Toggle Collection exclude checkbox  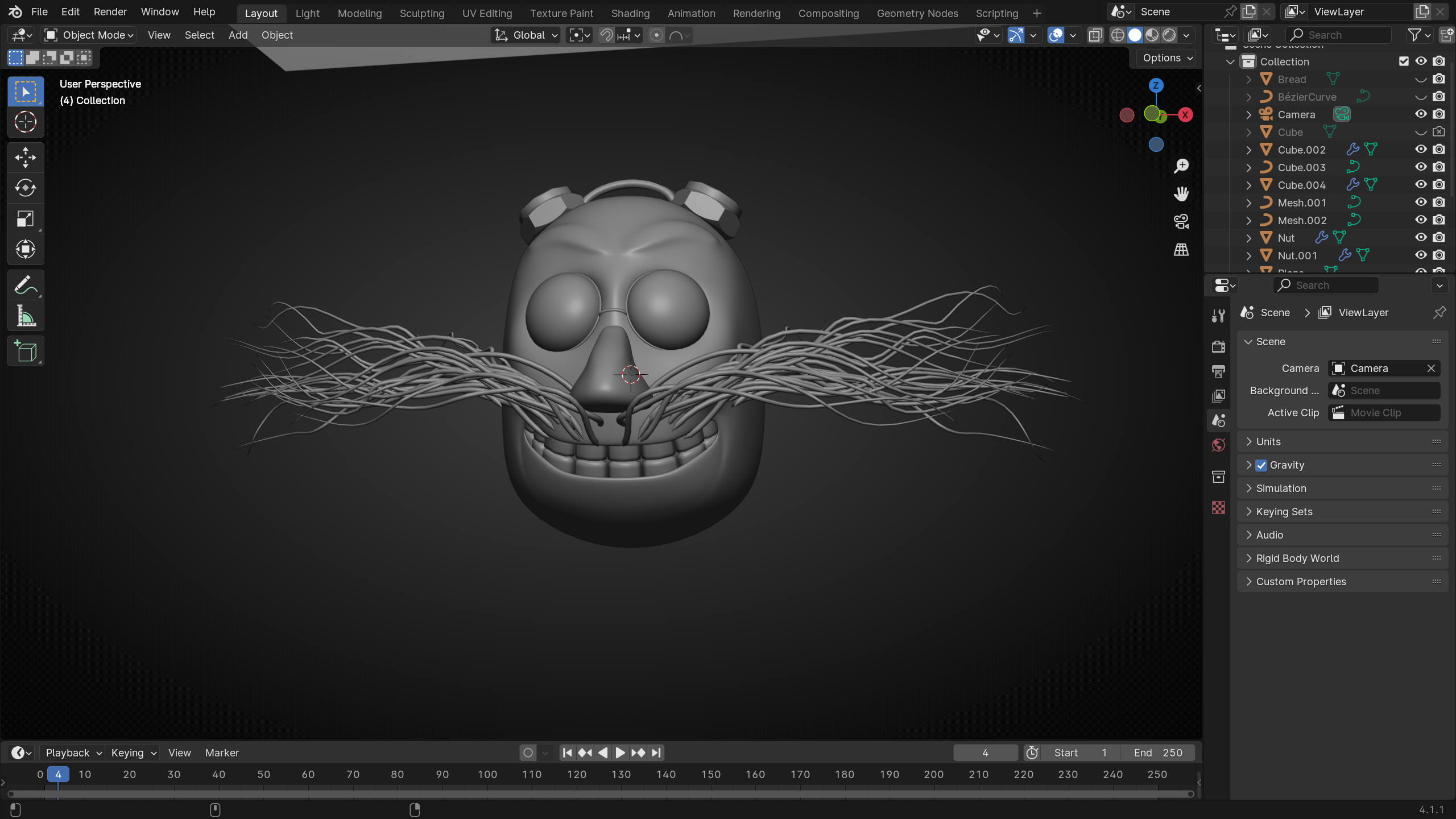1404,61
